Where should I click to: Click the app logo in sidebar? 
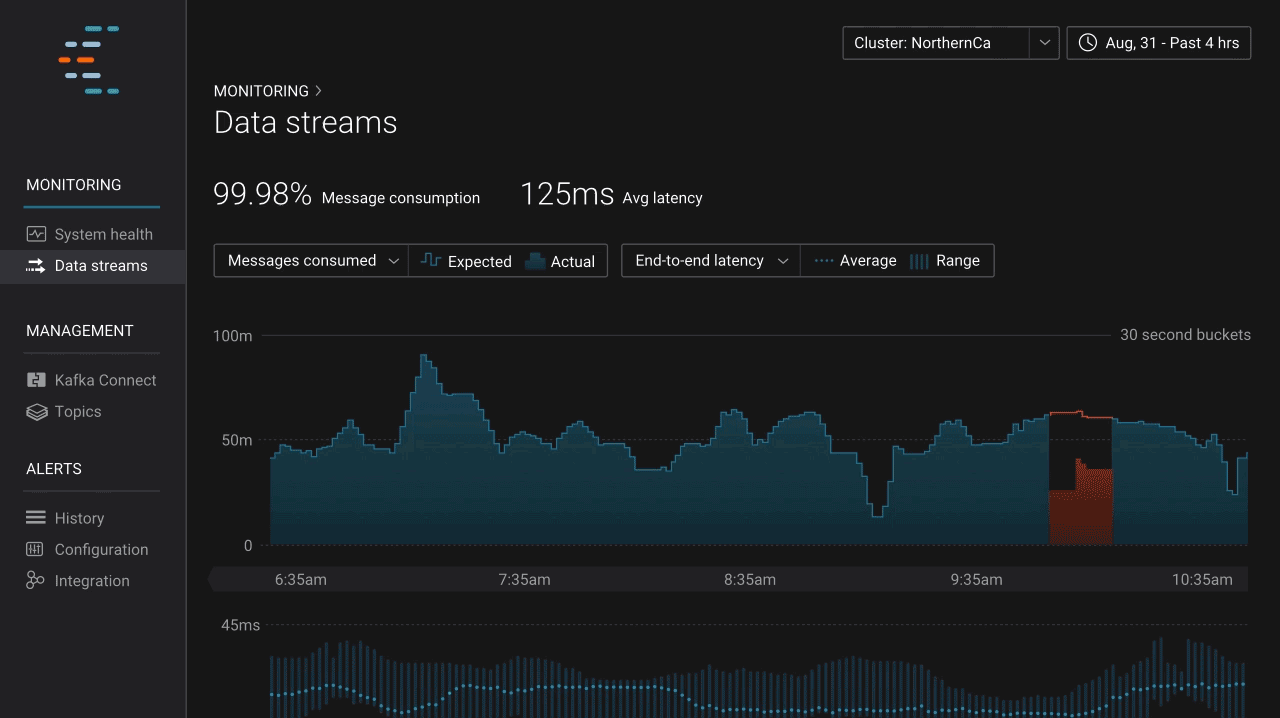(90, 60)
